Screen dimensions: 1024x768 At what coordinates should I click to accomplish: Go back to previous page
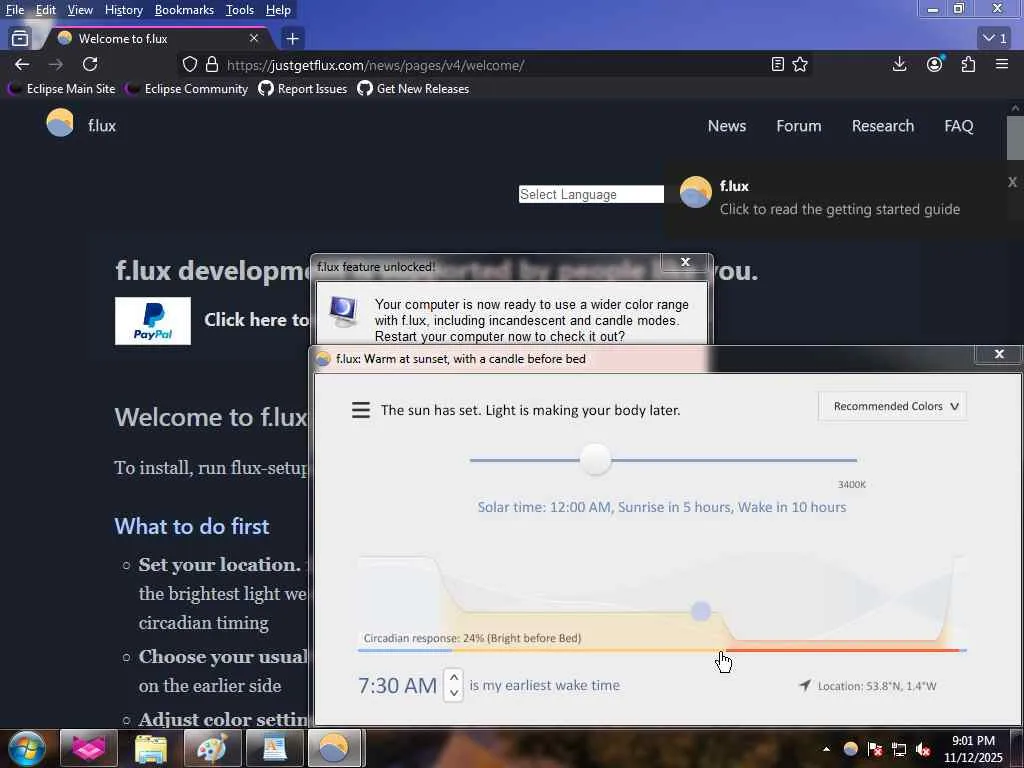coord(22,65)
